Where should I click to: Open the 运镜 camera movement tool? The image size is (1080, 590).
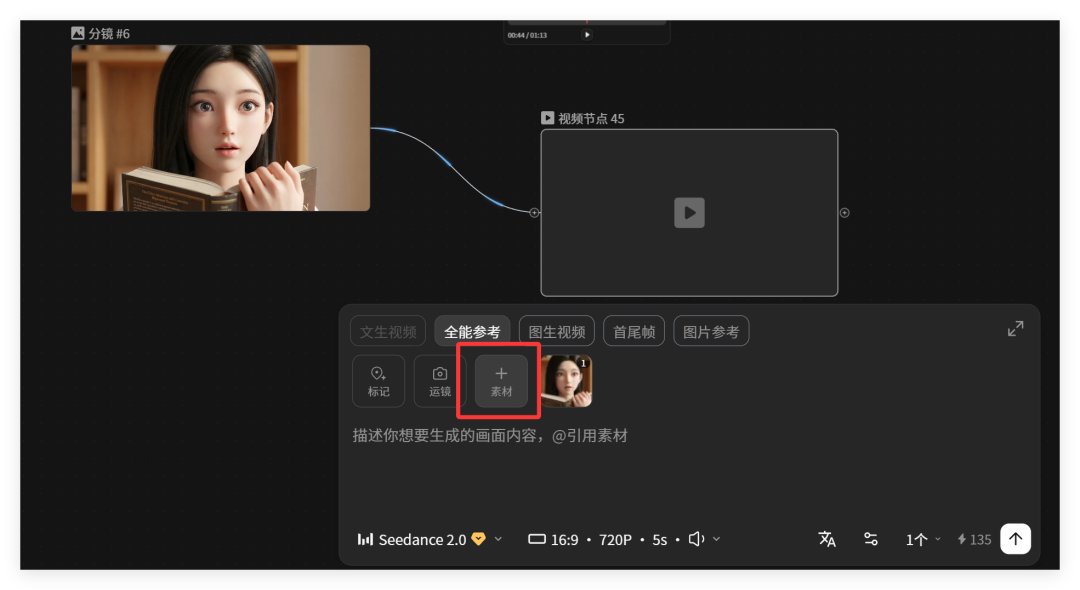pos(438,381)
